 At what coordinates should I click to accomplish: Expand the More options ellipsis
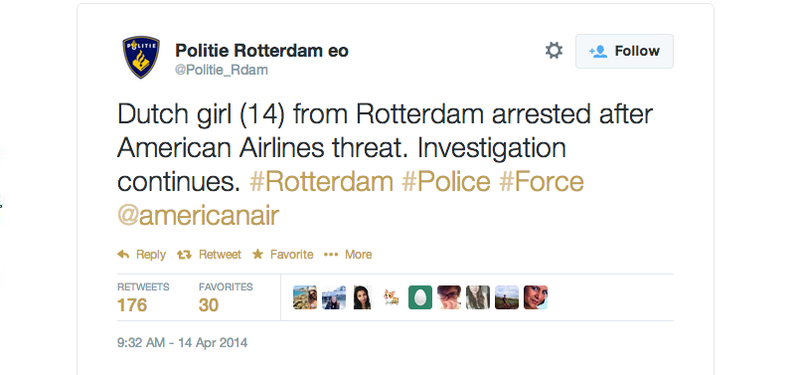pyautogui.click(x=348, y=254)
